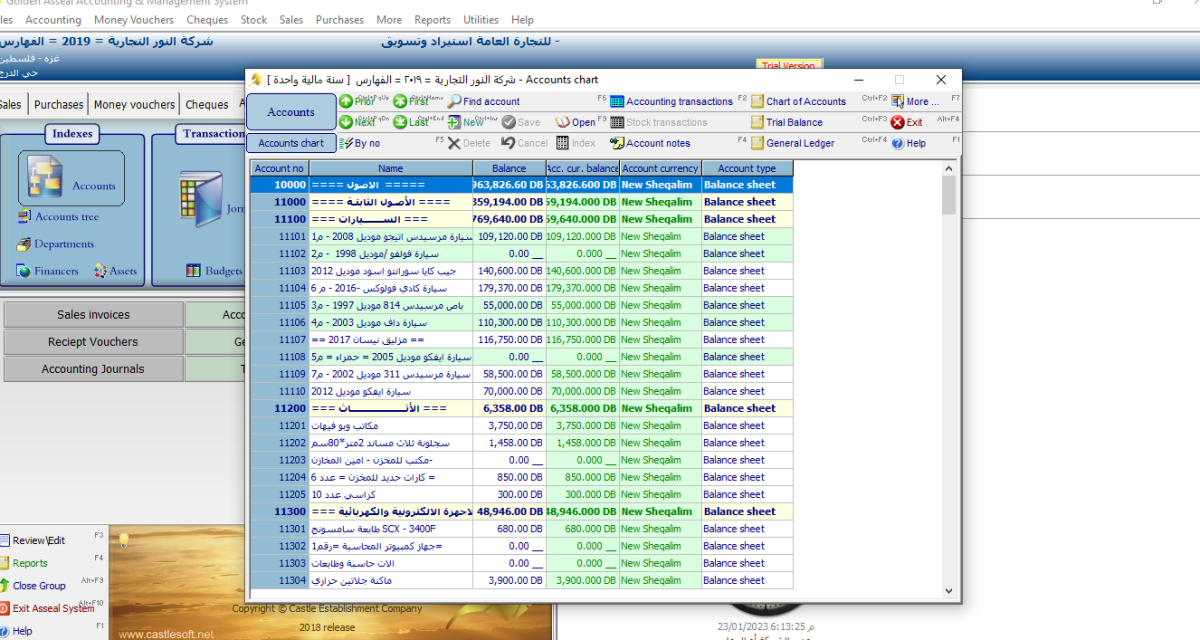Open the Accounting transactions view

click(670, 102)
